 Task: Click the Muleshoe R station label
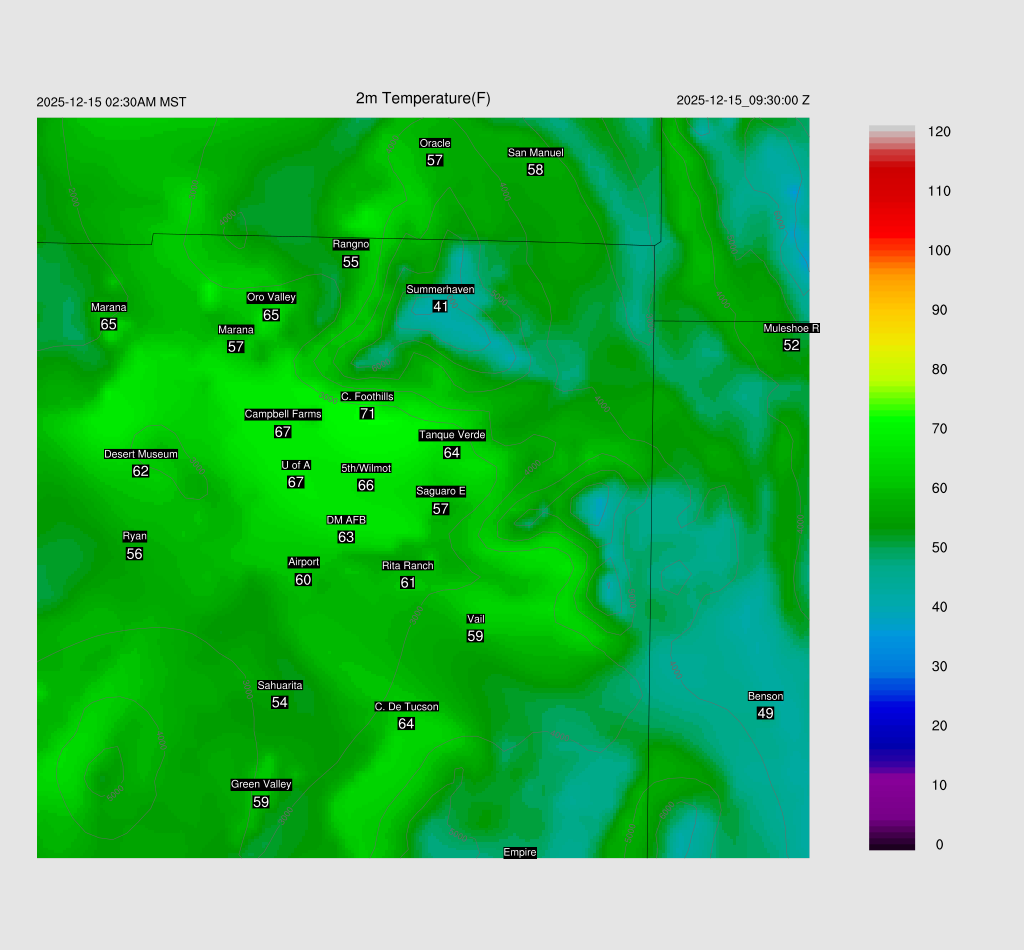(x=791, y=328)
